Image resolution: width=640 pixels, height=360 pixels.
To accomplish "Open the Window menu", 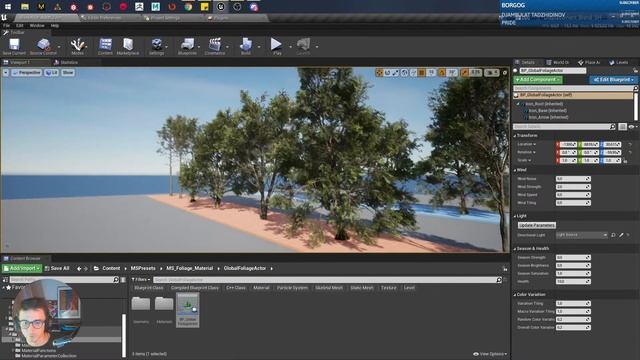I will (37, 25).
